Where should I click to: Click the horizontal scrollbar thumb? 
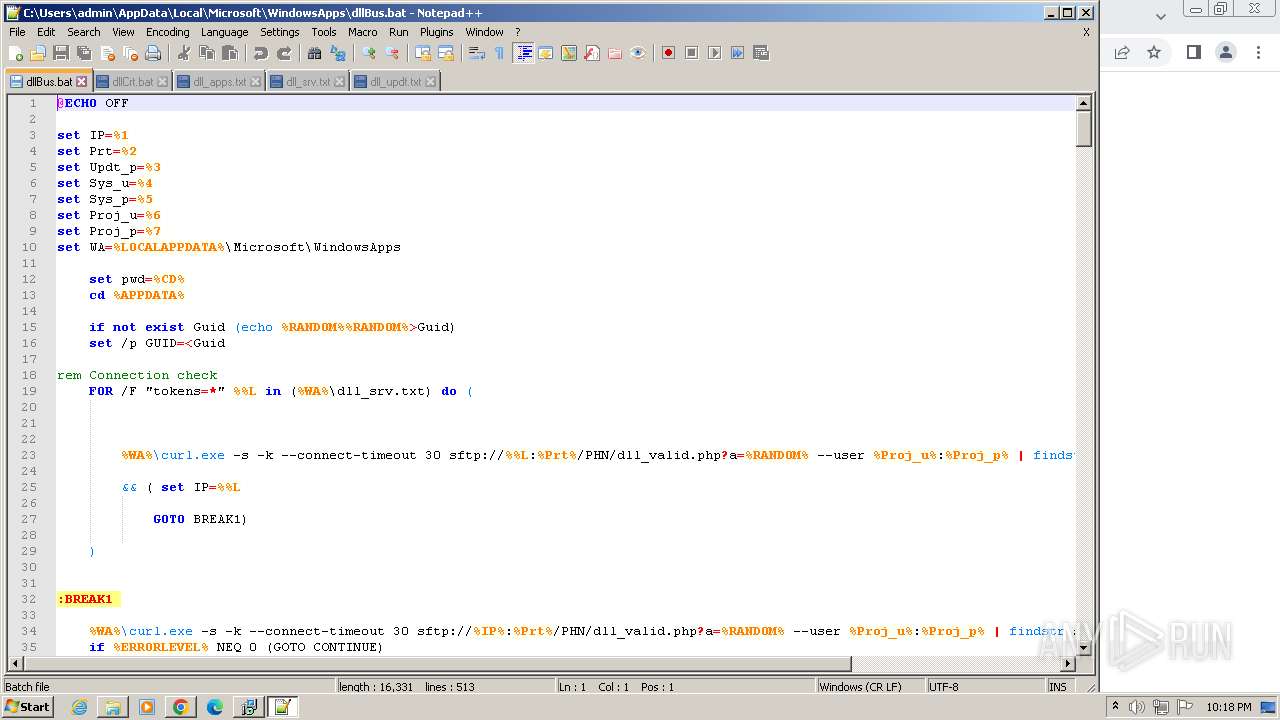pyautogui.click(x=438, y=664)
